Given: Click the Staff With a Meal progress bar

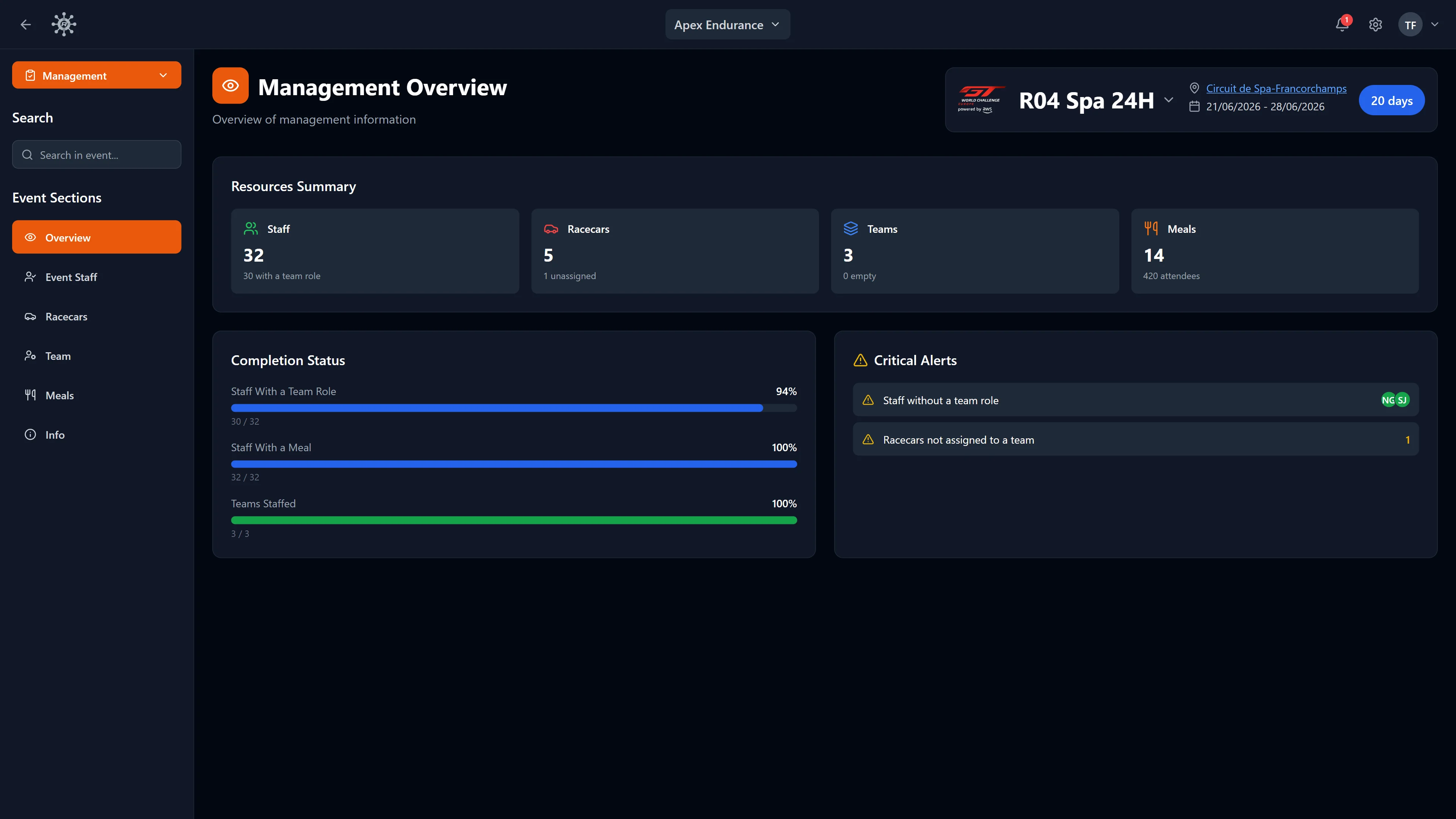Looking at the screenshot, I should (514, 464).
